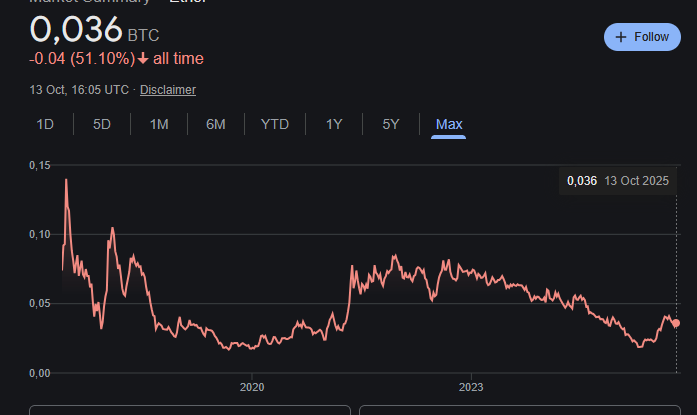Click the 0,15 label on the y-axis
Viewport: 697px width, 415px height.
(x=41, y=165)
